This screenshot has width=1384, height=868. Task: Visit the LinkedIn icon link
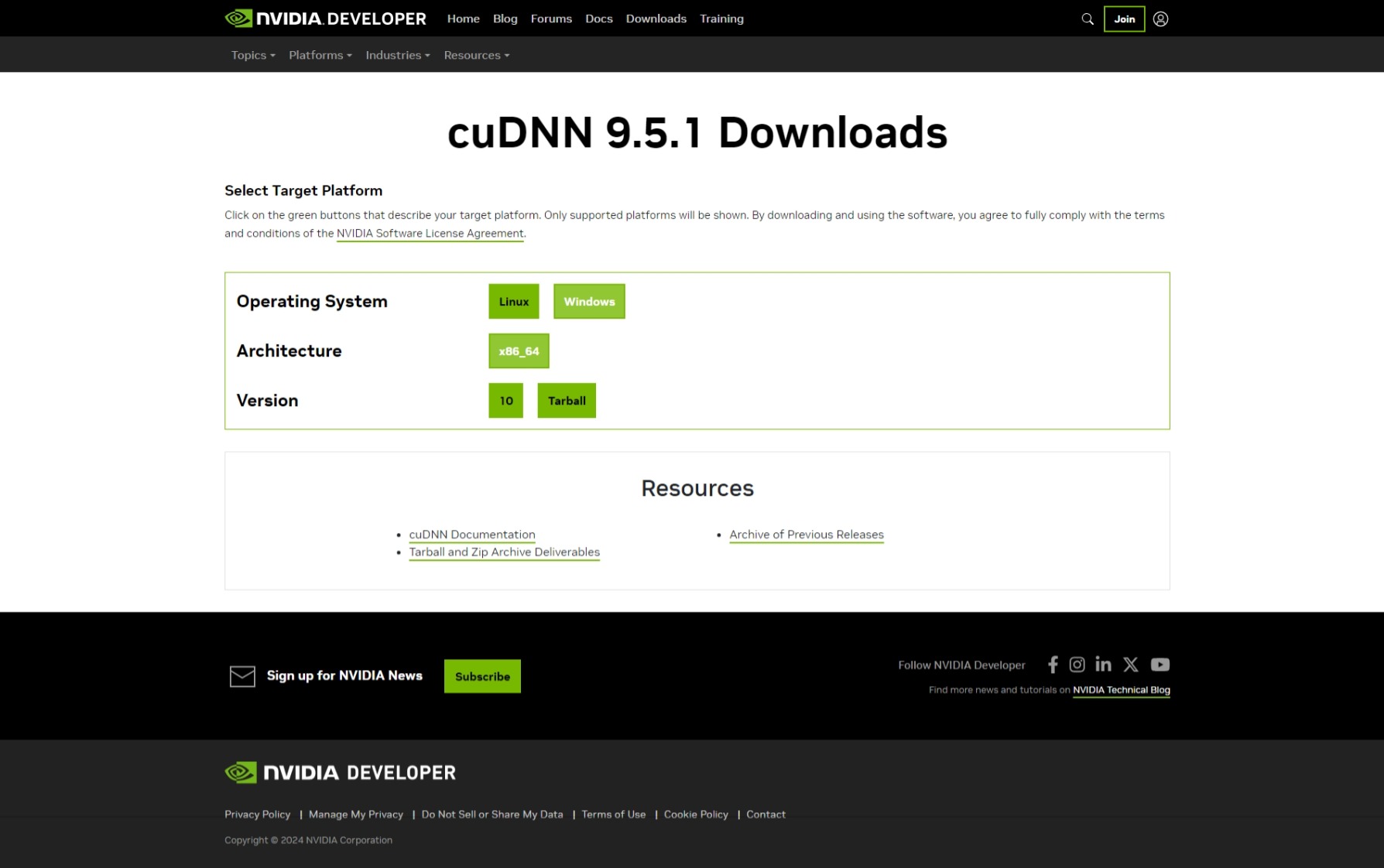[x=1103, y=665]
